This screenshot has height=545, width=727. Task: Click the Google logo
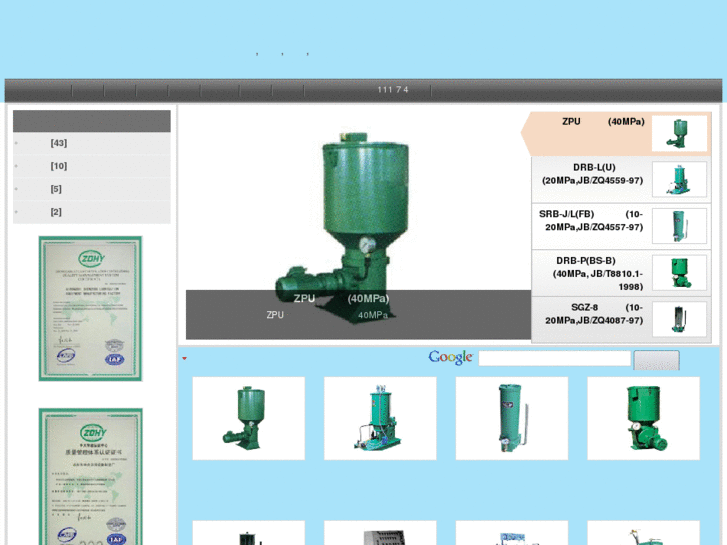click(x=450, y=358)
